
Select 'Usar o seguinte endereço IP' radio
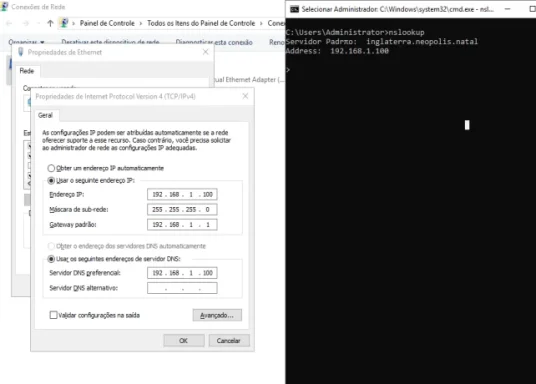tap(51, 181)
